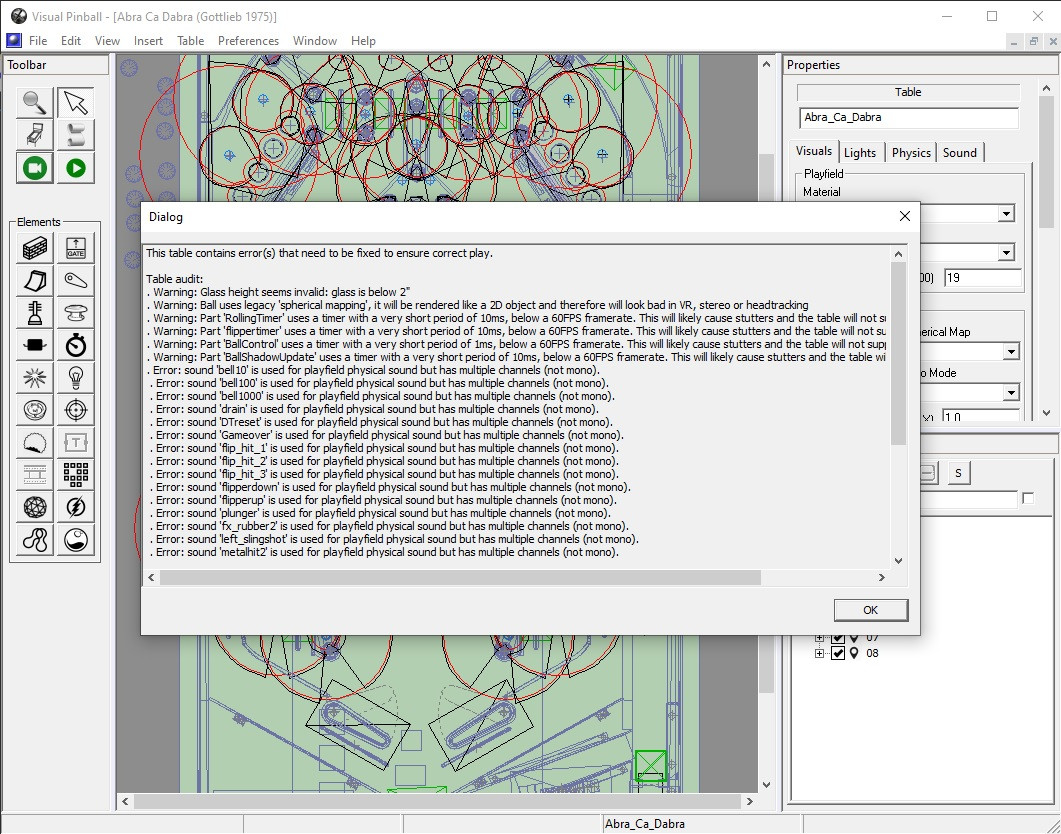This screenshot has height=834, width=1061.
Task: Open the Insert menu
Action: (x=148, y=41)
